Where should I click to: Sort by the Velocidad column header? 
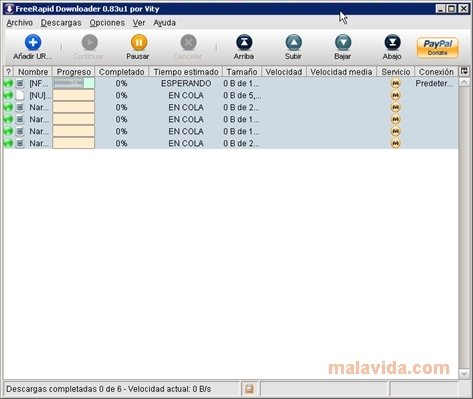(x=284, y=72)
